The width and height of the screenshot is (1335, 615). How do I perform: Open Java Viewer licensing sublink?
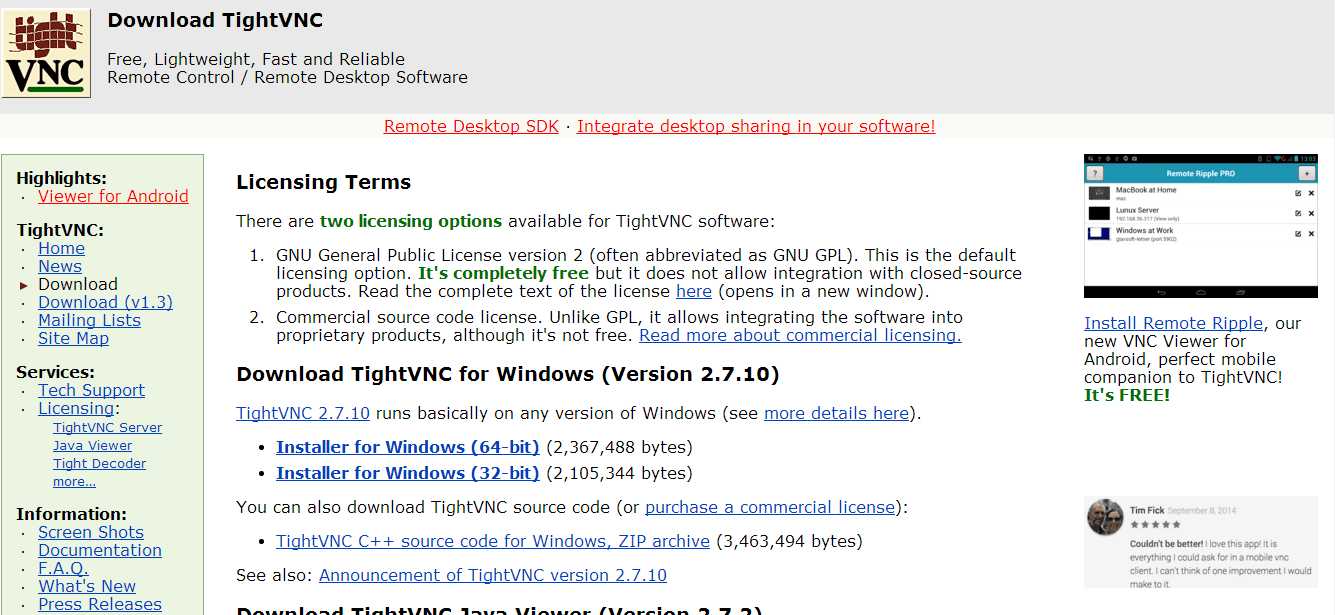tap(92, 445)
